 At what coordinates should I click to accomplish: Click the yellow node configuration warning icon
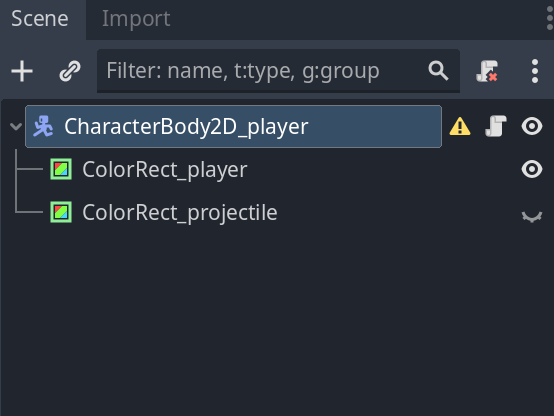coord(460,127)
